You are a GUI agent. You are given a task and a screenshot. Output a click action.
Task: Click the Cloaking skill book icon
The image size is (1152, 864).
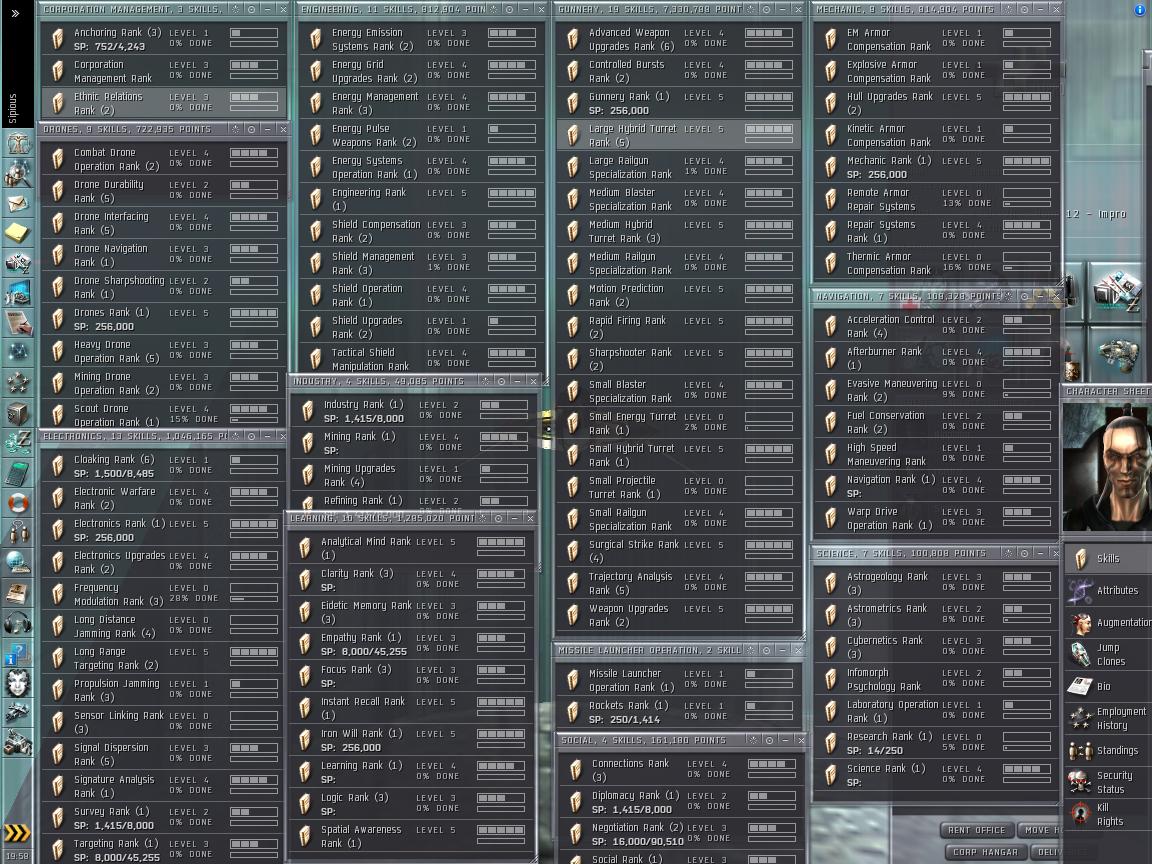point(57,466)
